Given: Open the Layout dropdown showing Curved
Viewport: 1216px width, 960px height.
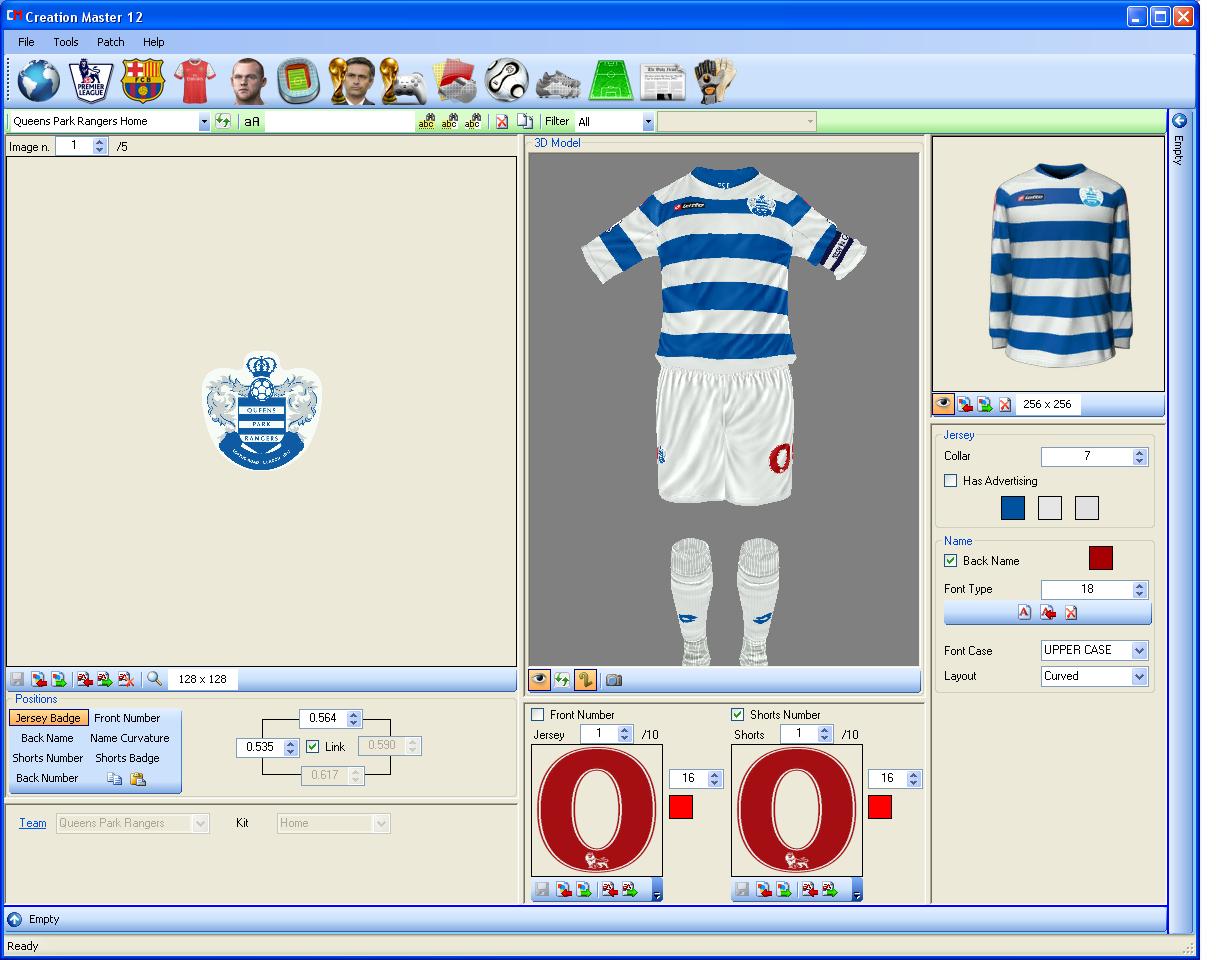Looking at the screenshot, I should [x=1093, y=676].
